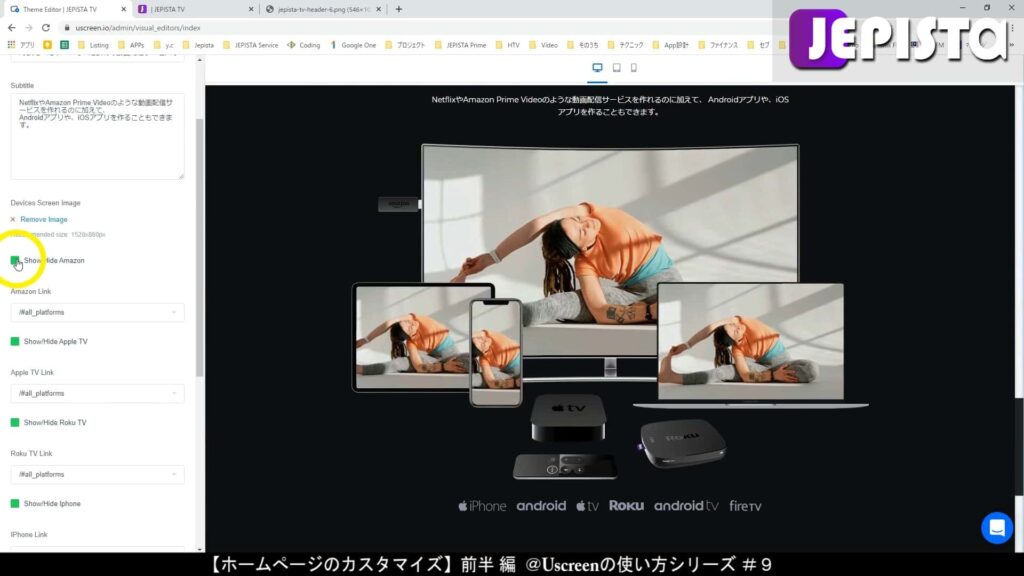This screenshot has height=576, width=1024.
Task: Click the Roku logo in preview
Action: pos(626,505)
